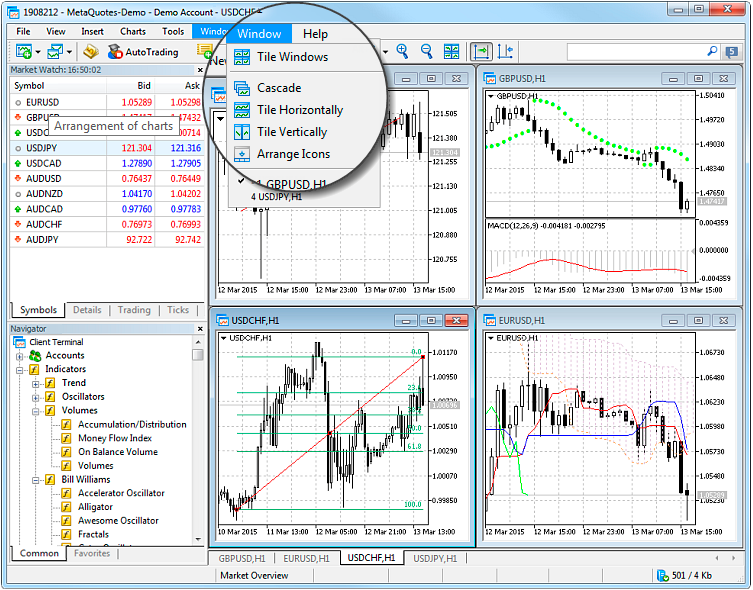
Task: Click the gold Market Watch toolbar icon
Action: (90, 51)
